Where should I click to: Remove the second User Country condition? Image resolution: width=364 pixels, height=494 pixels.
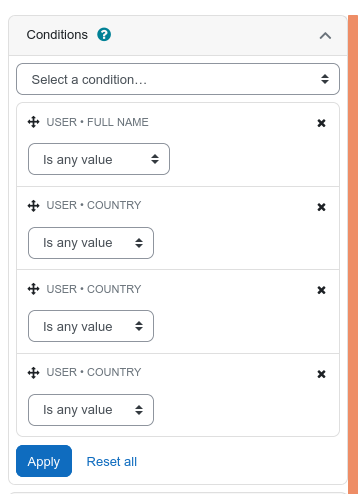tap(321, 290)
